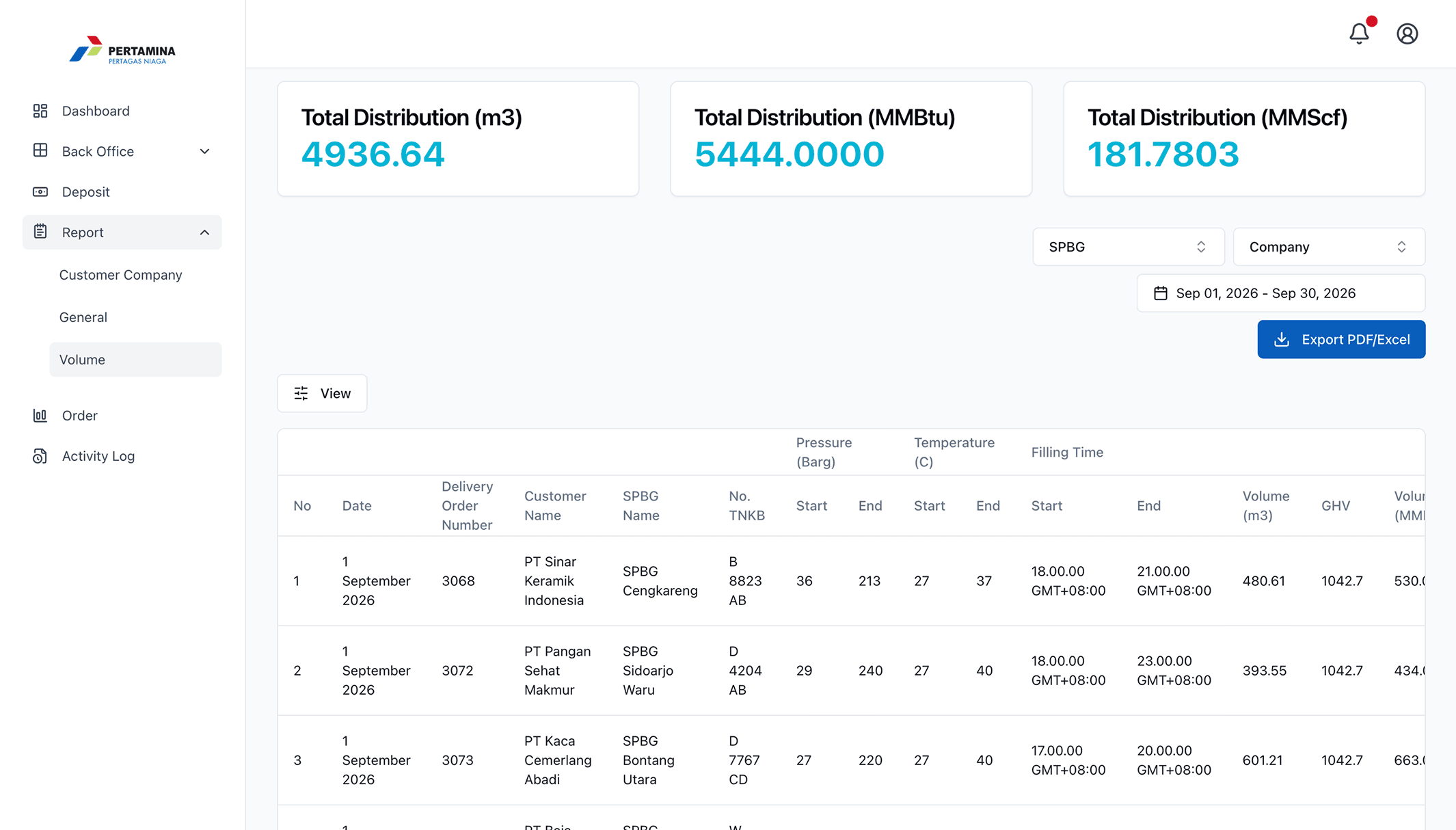Click plate number D 7767 CD
Image resolution: width=1456 pixels, height=830 pixels.
click(x=744, y=760)
